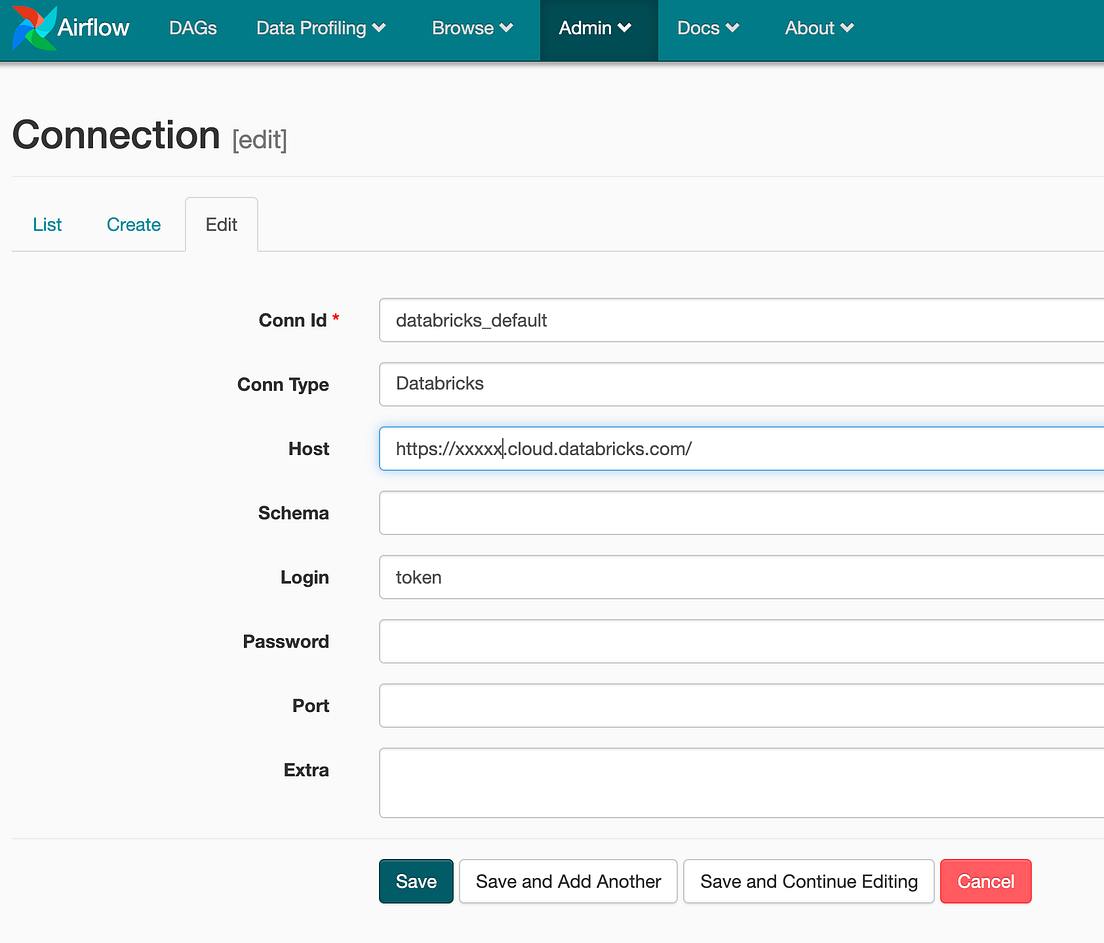This screenshot has height=943, width=1104.
Task: Click the Save button
Action: [x=416, y=881]
